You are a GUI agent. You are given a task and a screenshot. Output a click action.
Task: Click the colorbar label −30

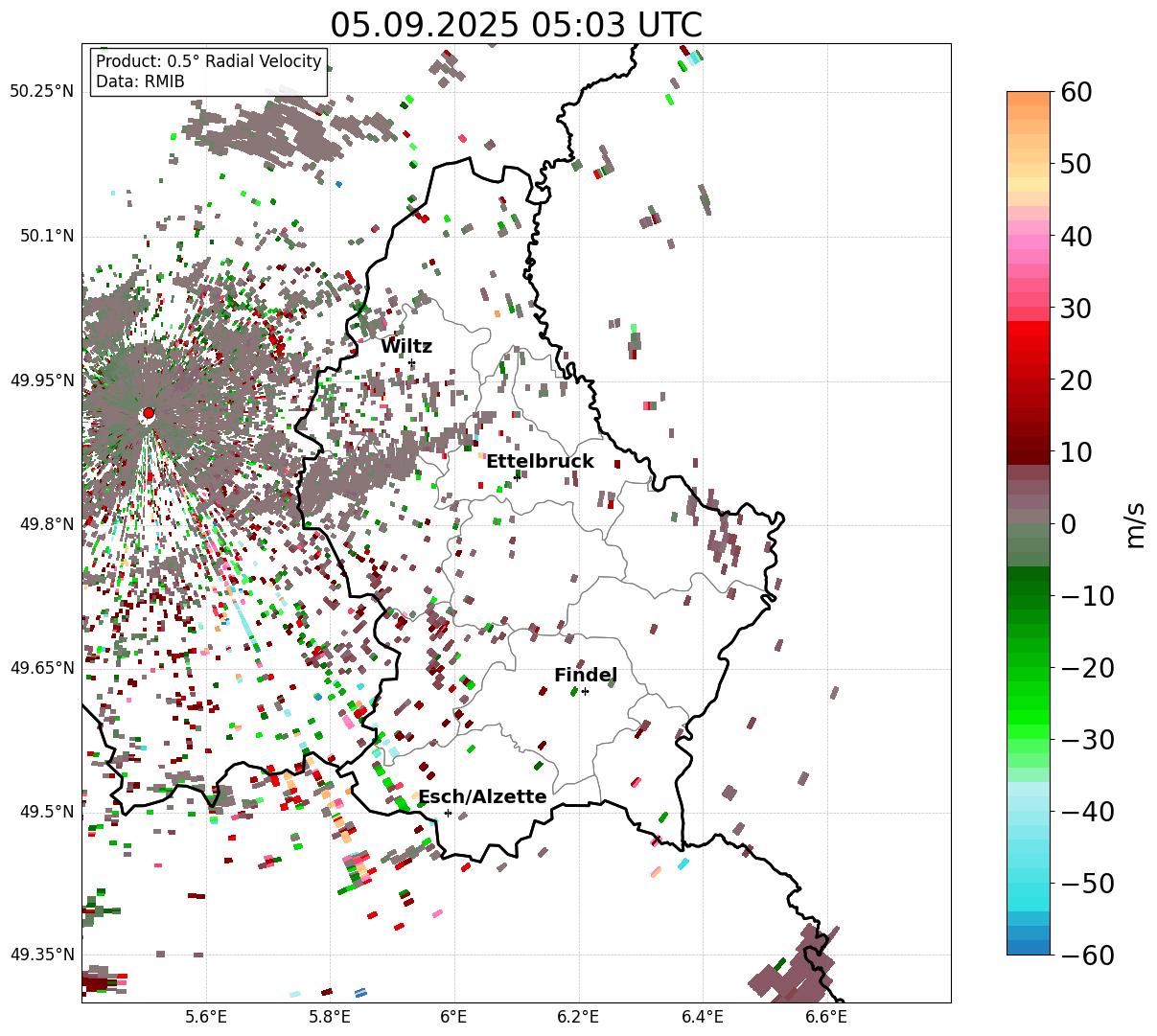(1086, 739)
